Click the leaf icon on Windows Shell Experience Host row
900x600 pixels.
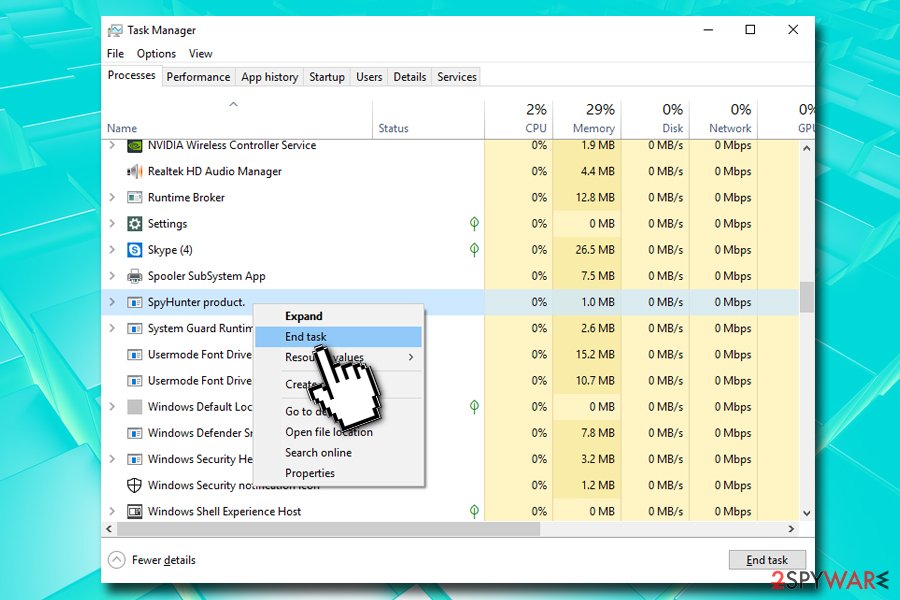pyautogui.click(x=474, y=512)
